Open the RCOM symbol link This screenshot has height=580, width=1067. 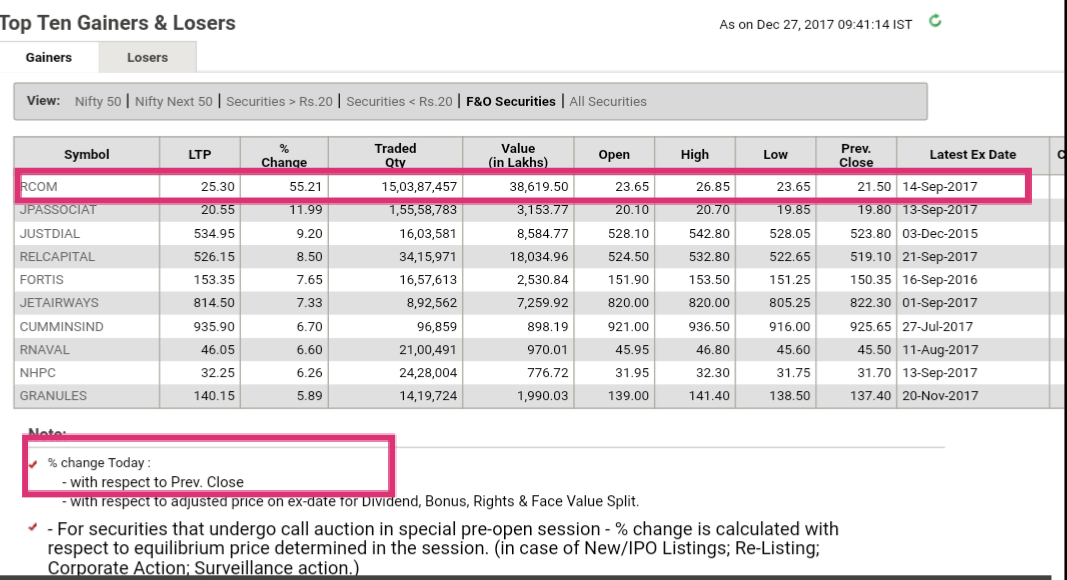(x=39, y=187)
